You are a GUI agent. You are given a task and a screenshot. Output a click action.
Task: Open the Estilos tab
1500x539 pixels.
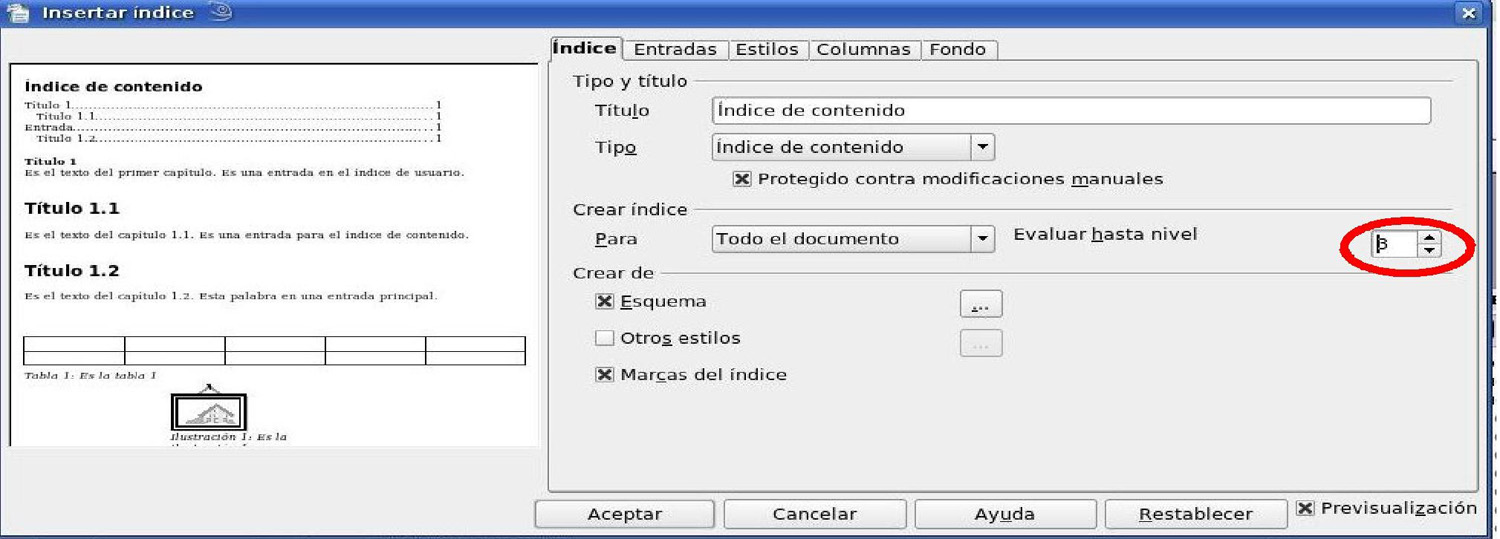click(x=767, y=49)
